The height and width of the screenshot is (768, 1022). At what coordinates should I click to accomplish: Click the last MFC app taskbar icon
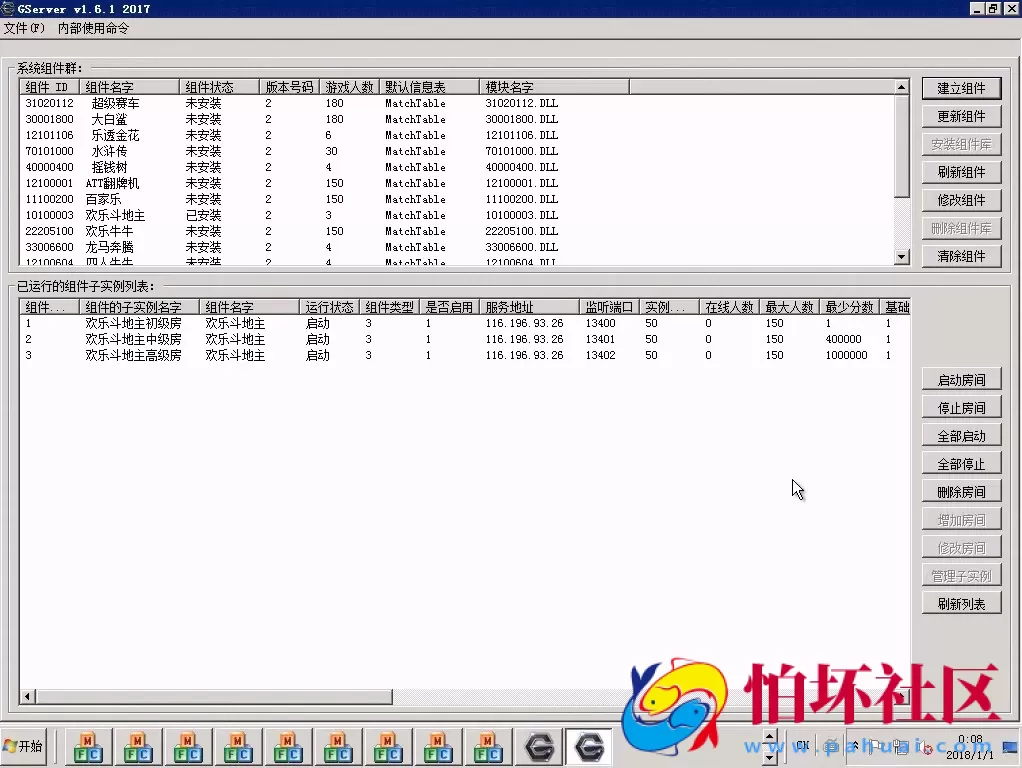click(488, 747)
